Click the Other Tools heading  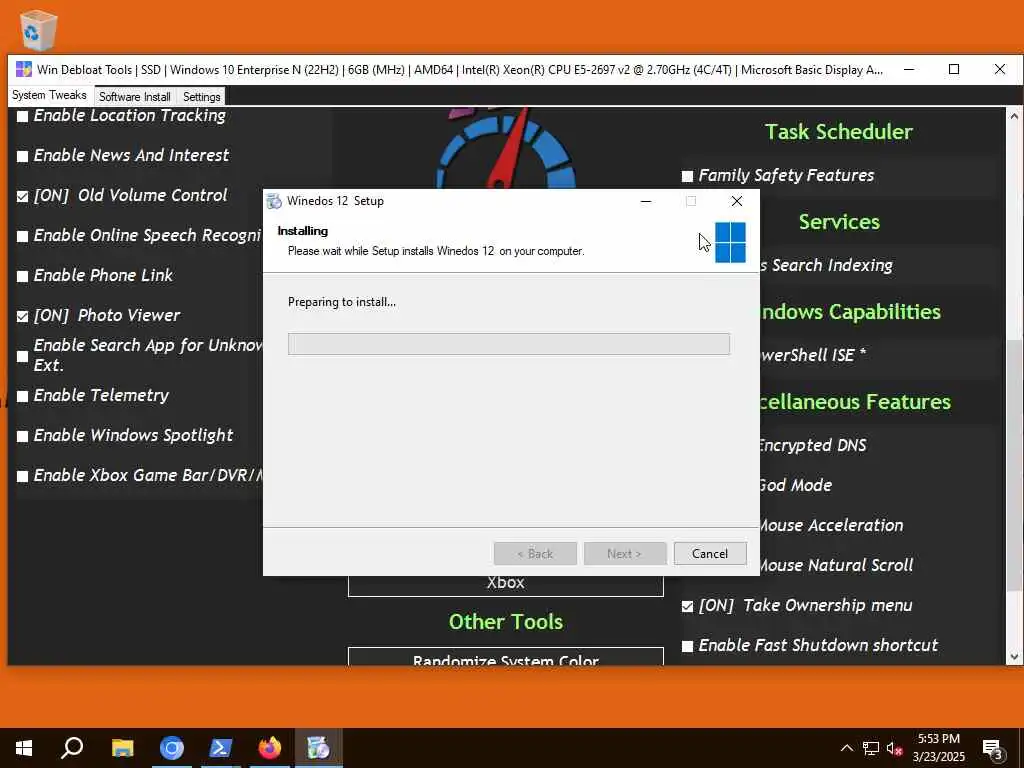point(505,622)
